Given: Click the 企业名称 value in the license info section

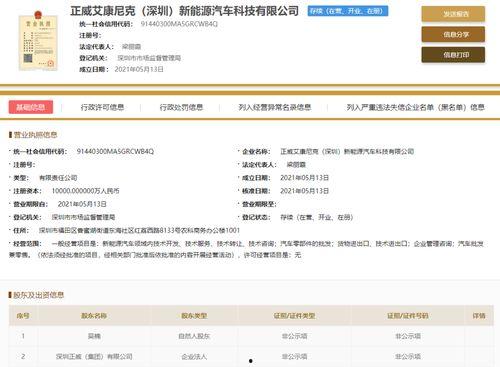Looking at the screenshot, I should tap(347, 151).
